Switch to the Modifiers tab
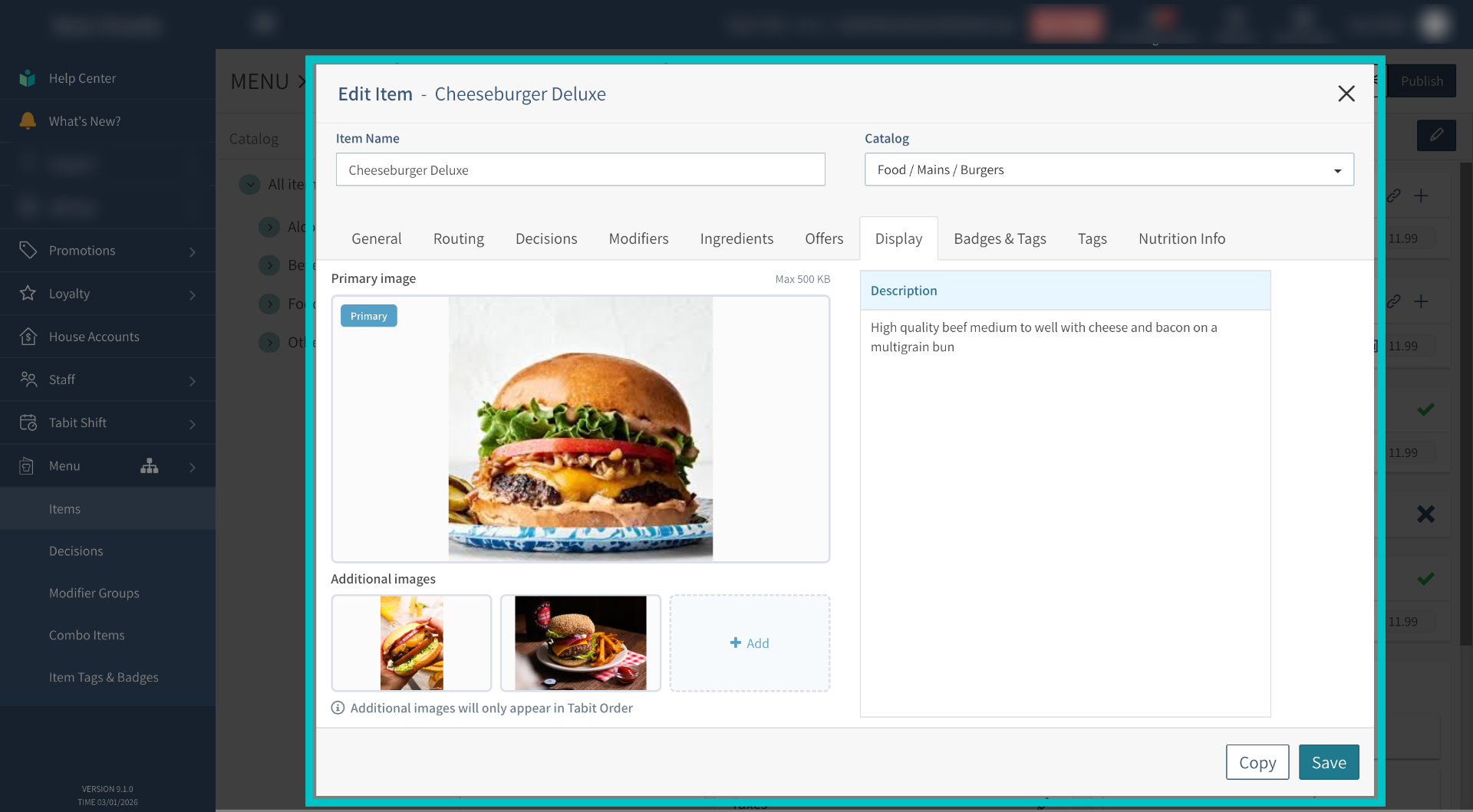 [x=638, y=238]
